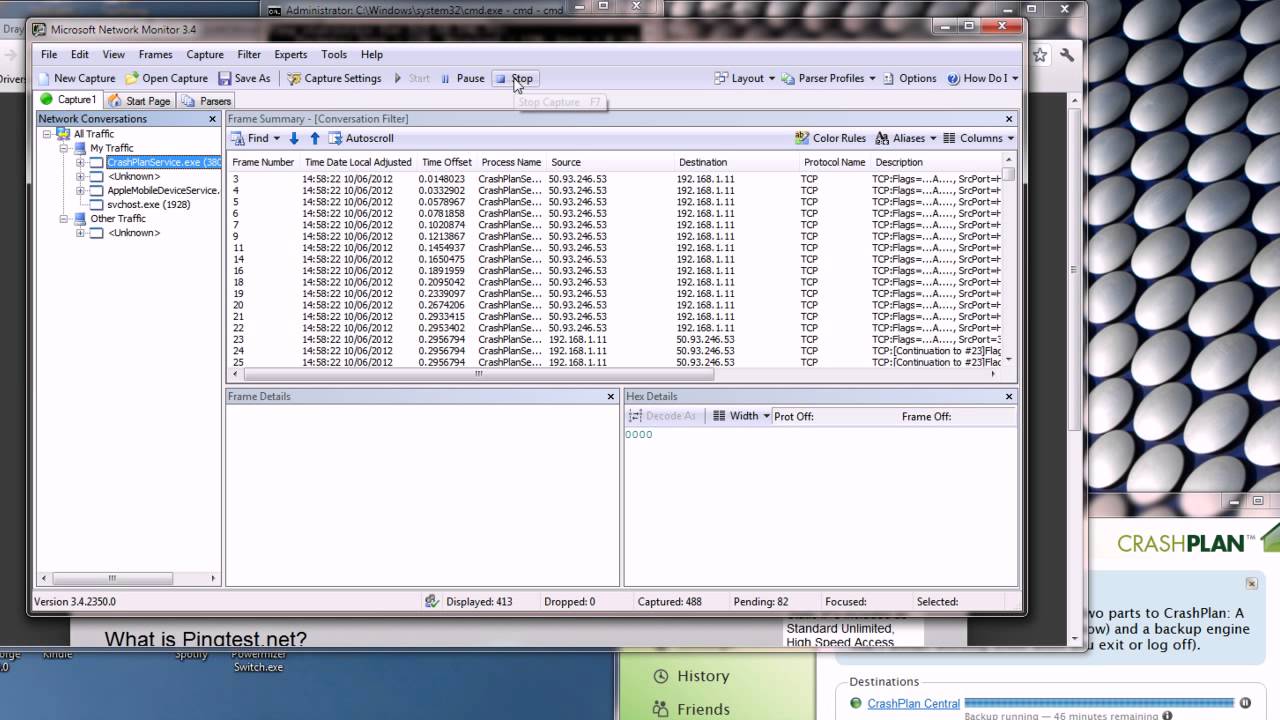Open Color Rules
Image resolution: width=1280 pixels, height=720 pixels.
[x=830, y=138]
